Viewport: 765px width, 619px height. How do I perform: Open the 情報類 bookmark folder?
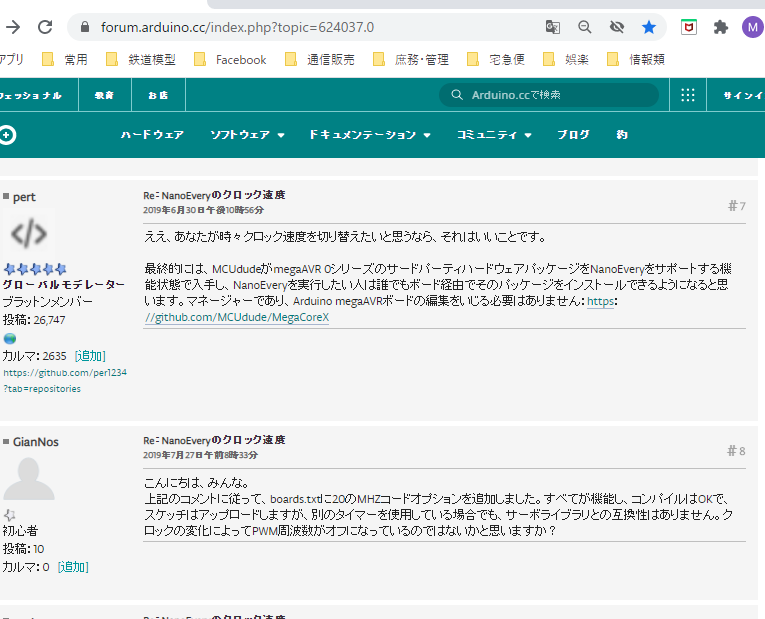click(x=636, y=60)
